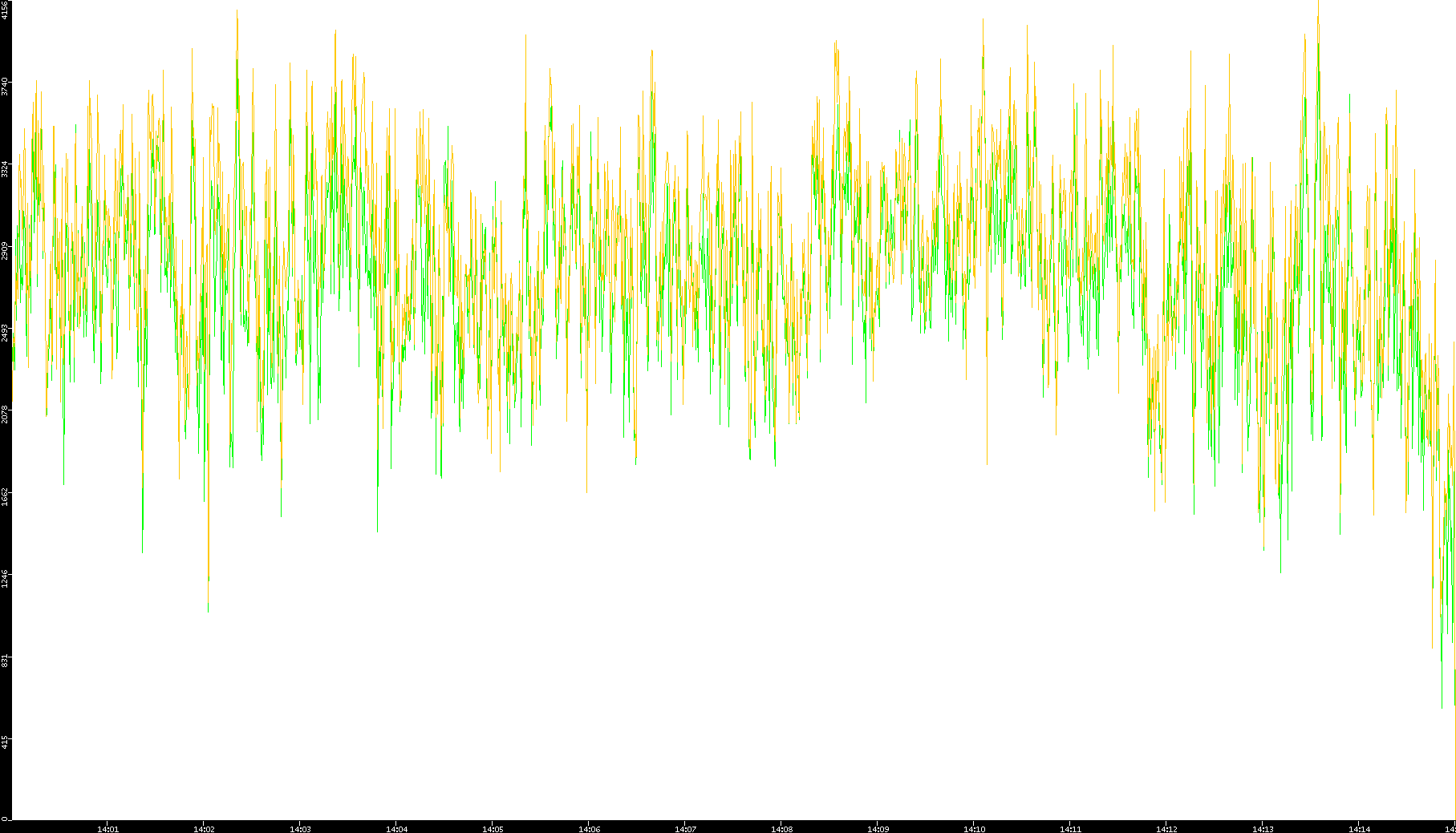Image resolution: width=1456 pixels, height=833 pixels.
Task: Click the 14:03 time axis label
Action: [x=300, y=829]
